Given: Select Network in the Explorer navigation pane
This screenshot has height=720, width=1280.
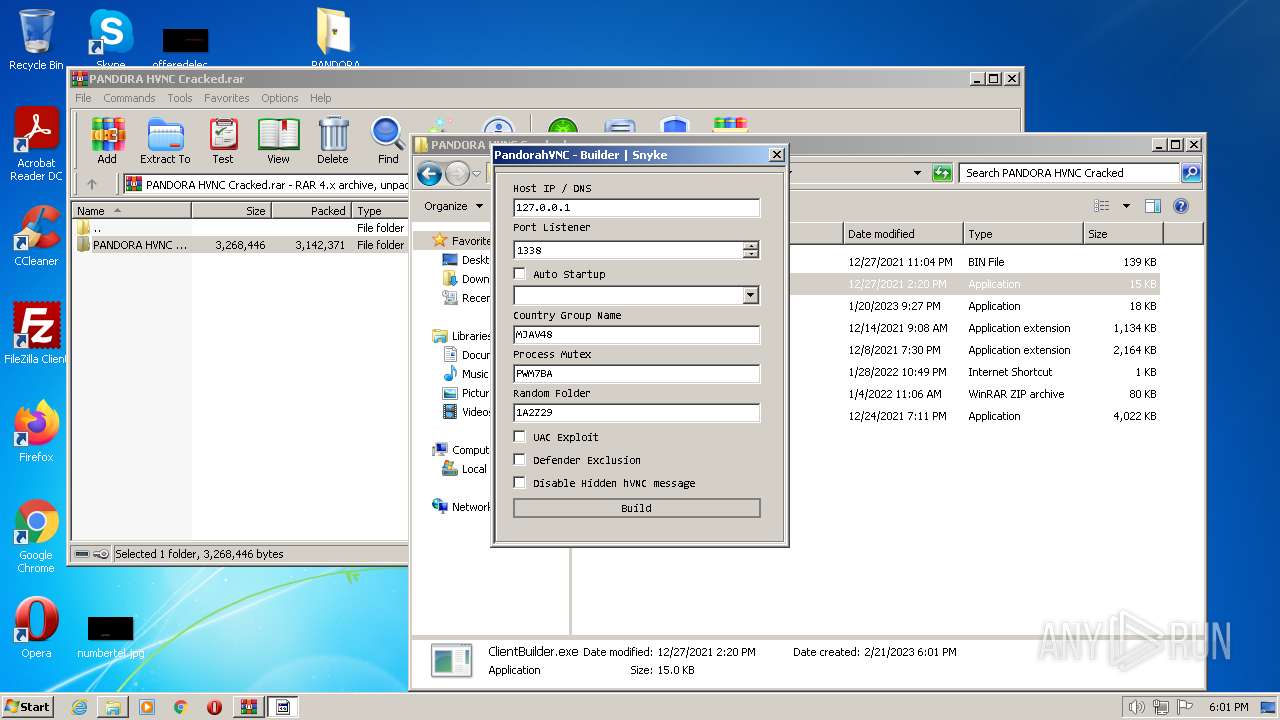Looking at the screenshot, I should point(461,507).
